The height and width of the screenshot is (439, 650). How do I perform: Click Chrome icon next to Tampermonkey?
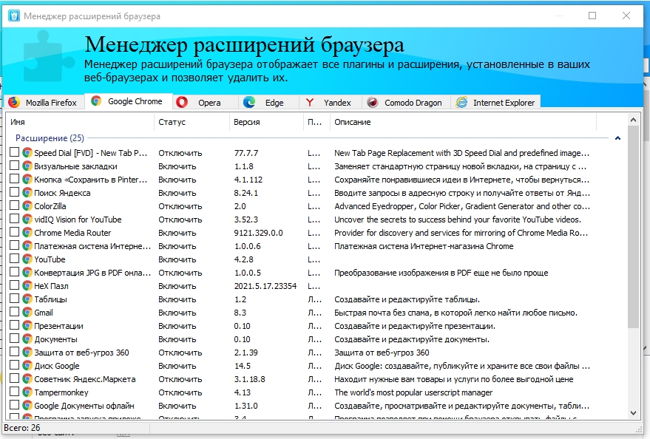click(27, 392)
